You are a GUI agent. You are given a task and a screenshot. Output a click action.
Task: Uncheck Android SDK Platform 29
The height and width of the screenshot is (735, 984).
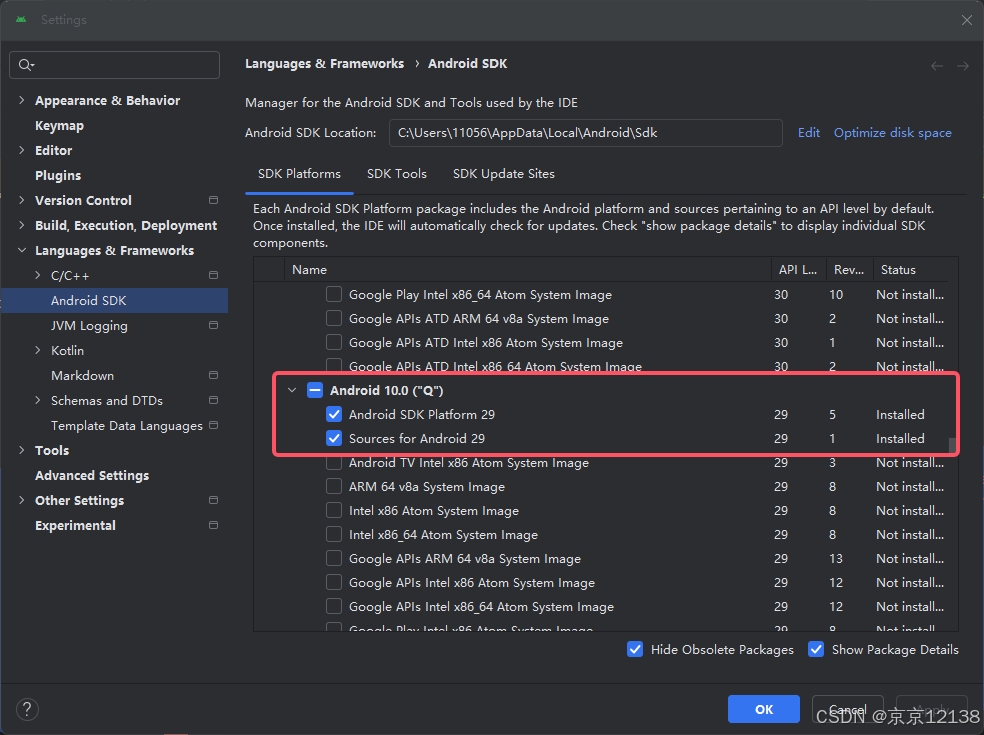[x=334, y=414]
